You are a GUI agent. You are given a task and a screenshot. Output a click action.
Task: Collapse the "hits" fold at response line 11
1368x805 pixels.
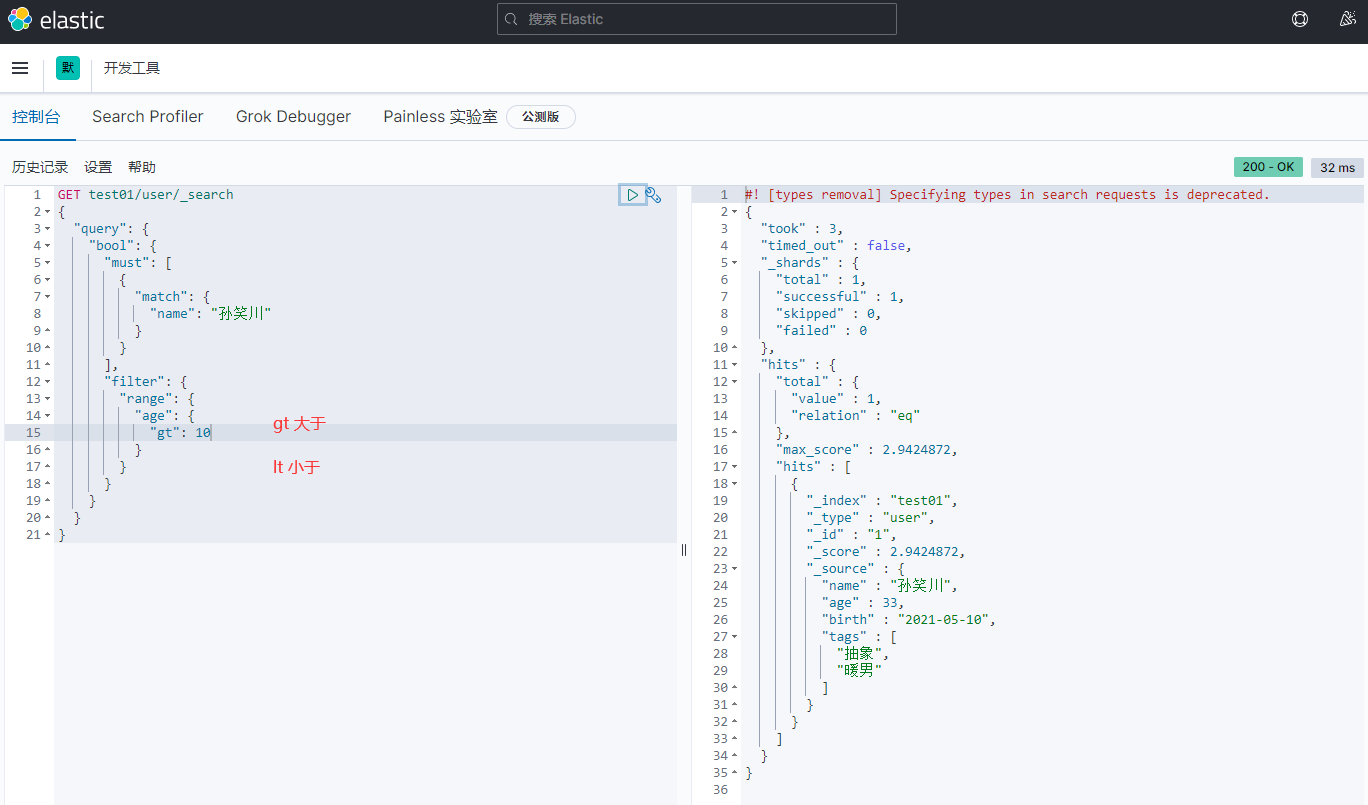[735, 365]
